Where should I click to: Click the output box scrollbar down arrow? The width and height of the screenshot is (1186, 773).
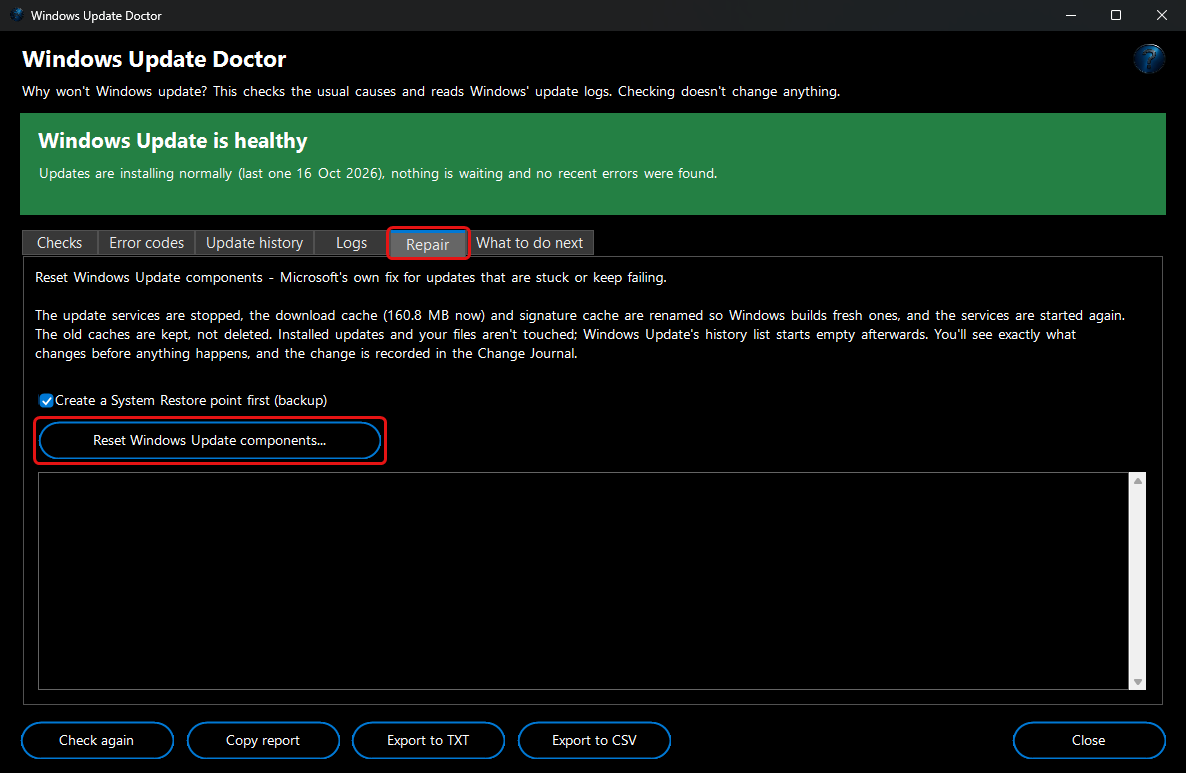[1138, 681]
